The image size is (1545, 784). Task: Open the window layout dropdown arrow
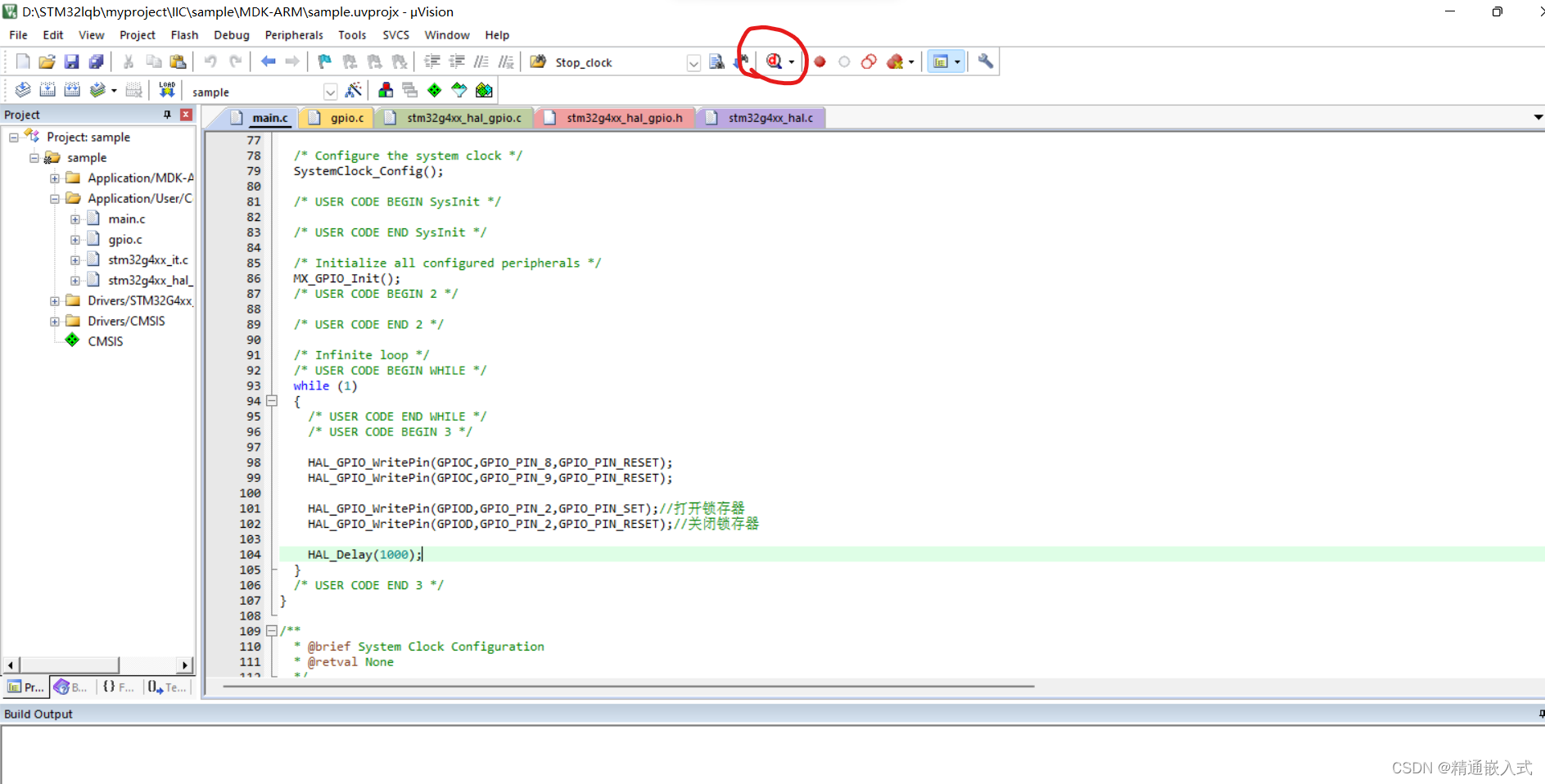957,62
